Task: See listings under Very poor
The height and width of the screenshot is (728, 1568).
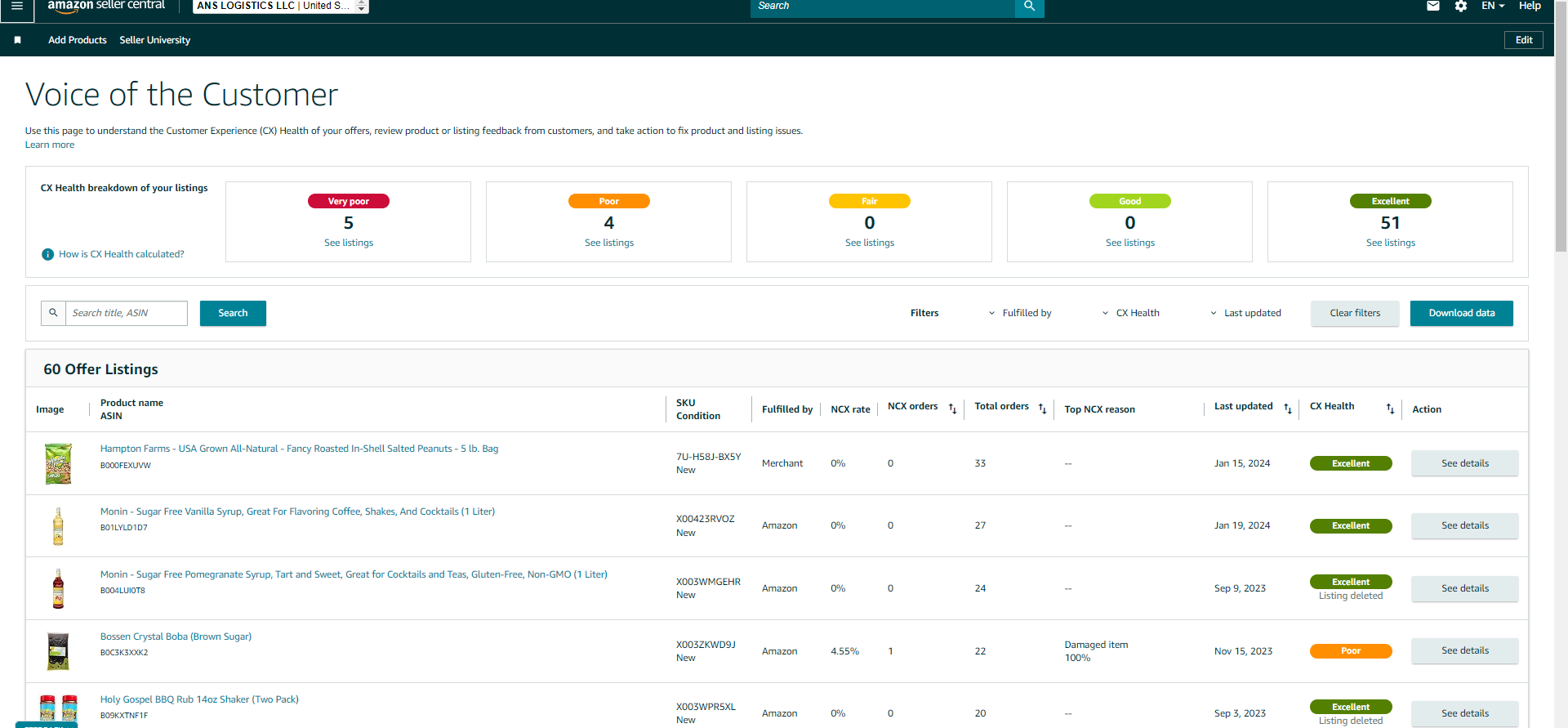Action: (349, 243)
